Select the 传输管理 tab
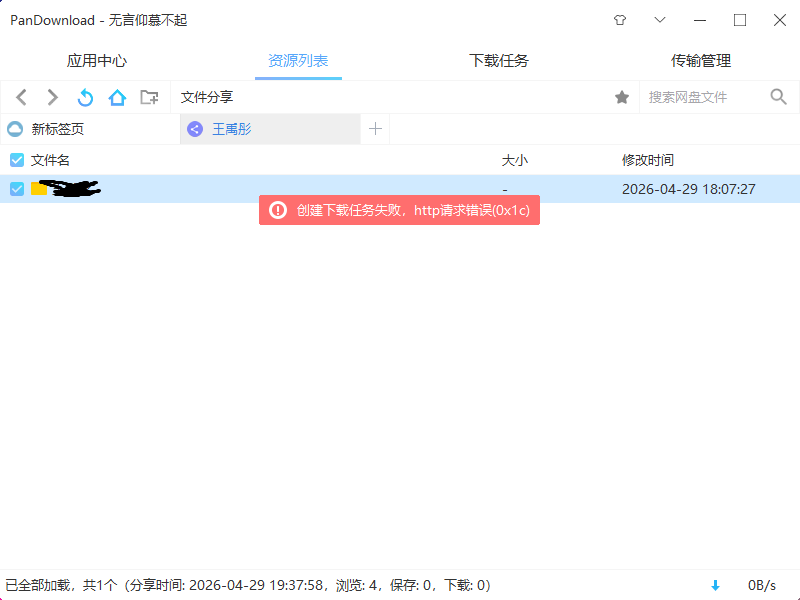 point(701,61)
